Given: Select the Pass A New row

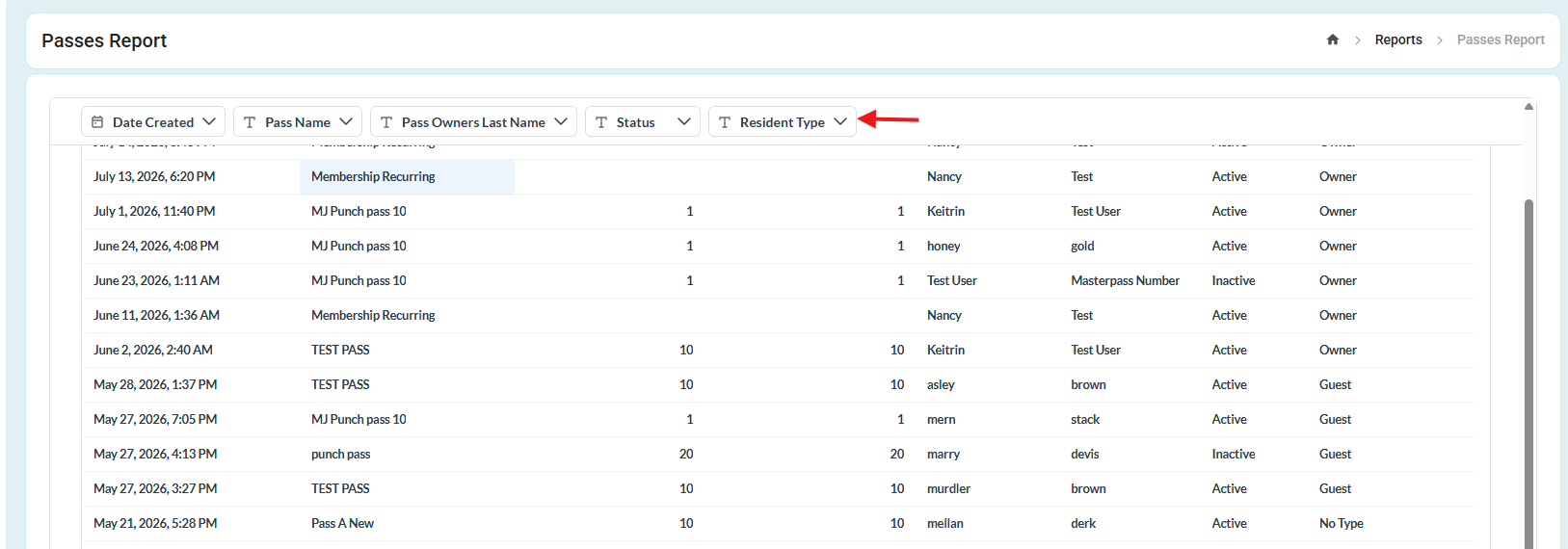Looking at the screenshot, I should coord(779,523).
